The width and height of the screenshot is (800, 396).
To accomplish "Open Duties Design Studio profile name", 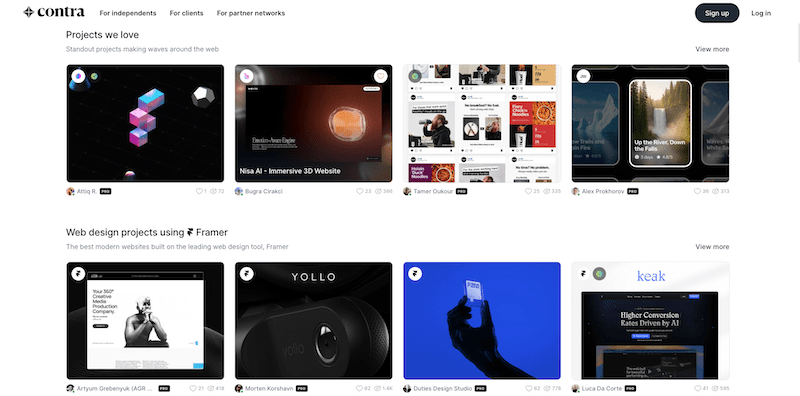I will click(442, 389).
